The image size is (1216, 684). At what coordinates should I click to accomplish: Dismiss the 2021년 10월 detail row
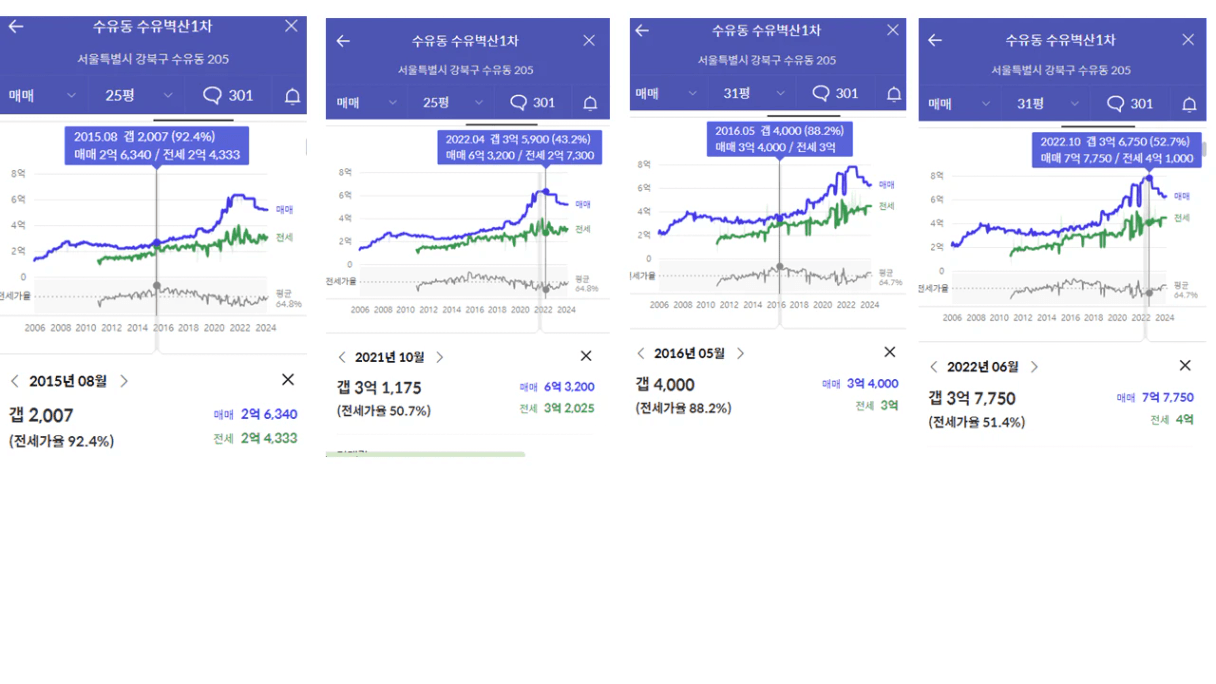click(586, 356)
